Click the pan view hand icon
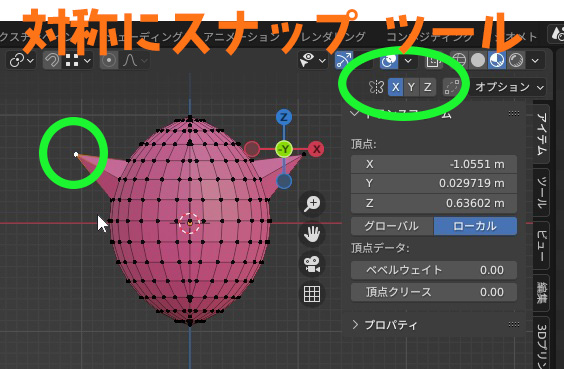Image resolution: width=564 pixels, height=369 pixels. tap(312, 234)
